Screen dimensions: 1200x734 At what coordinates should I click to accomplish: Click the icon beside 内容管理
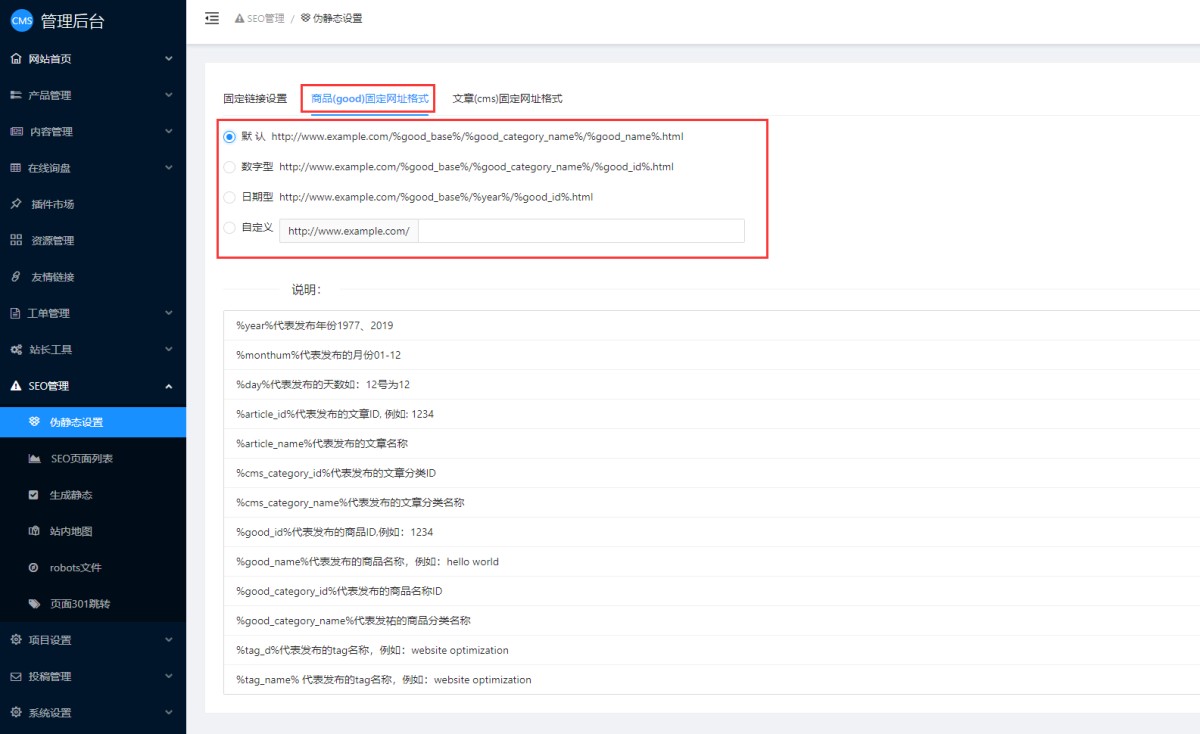pyautogui.click(x=16, y=131)
